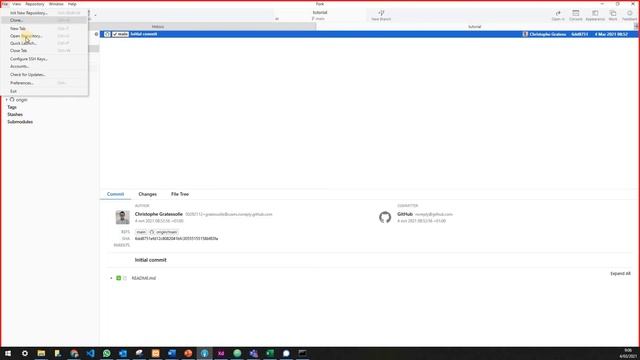Click the green added-file icon beside README.md
This screenshot has width=640, height=360.
point(119,278)
